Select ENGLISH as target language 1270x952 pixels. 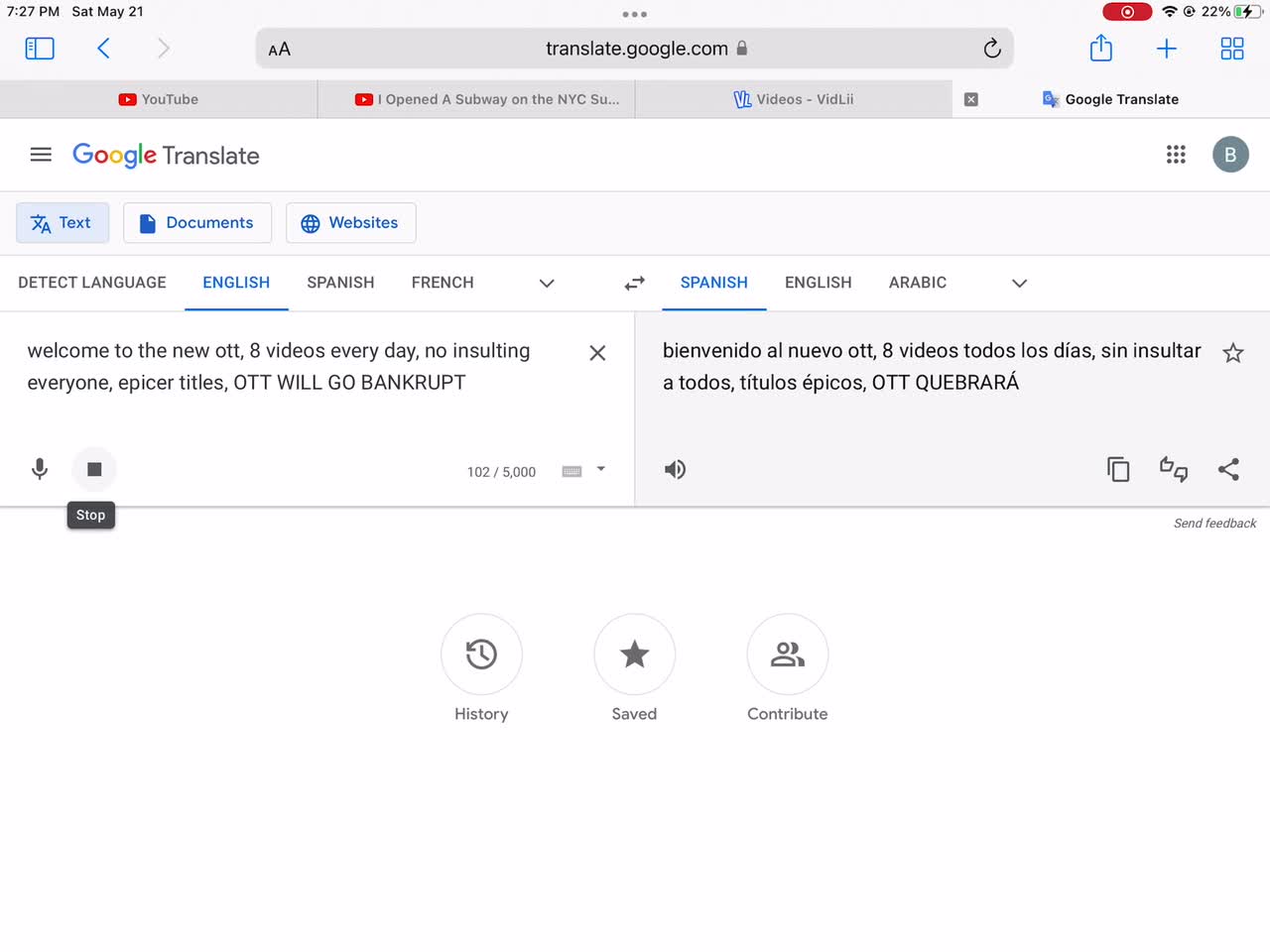819,283
